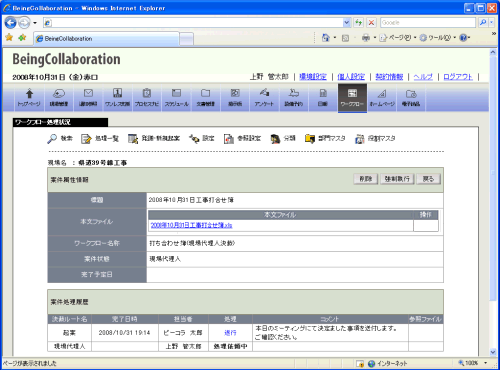Click the 処理依頼中 status cell
Image resolution: width=500 pixels, height=370 pixels.
tap(230, 347)
